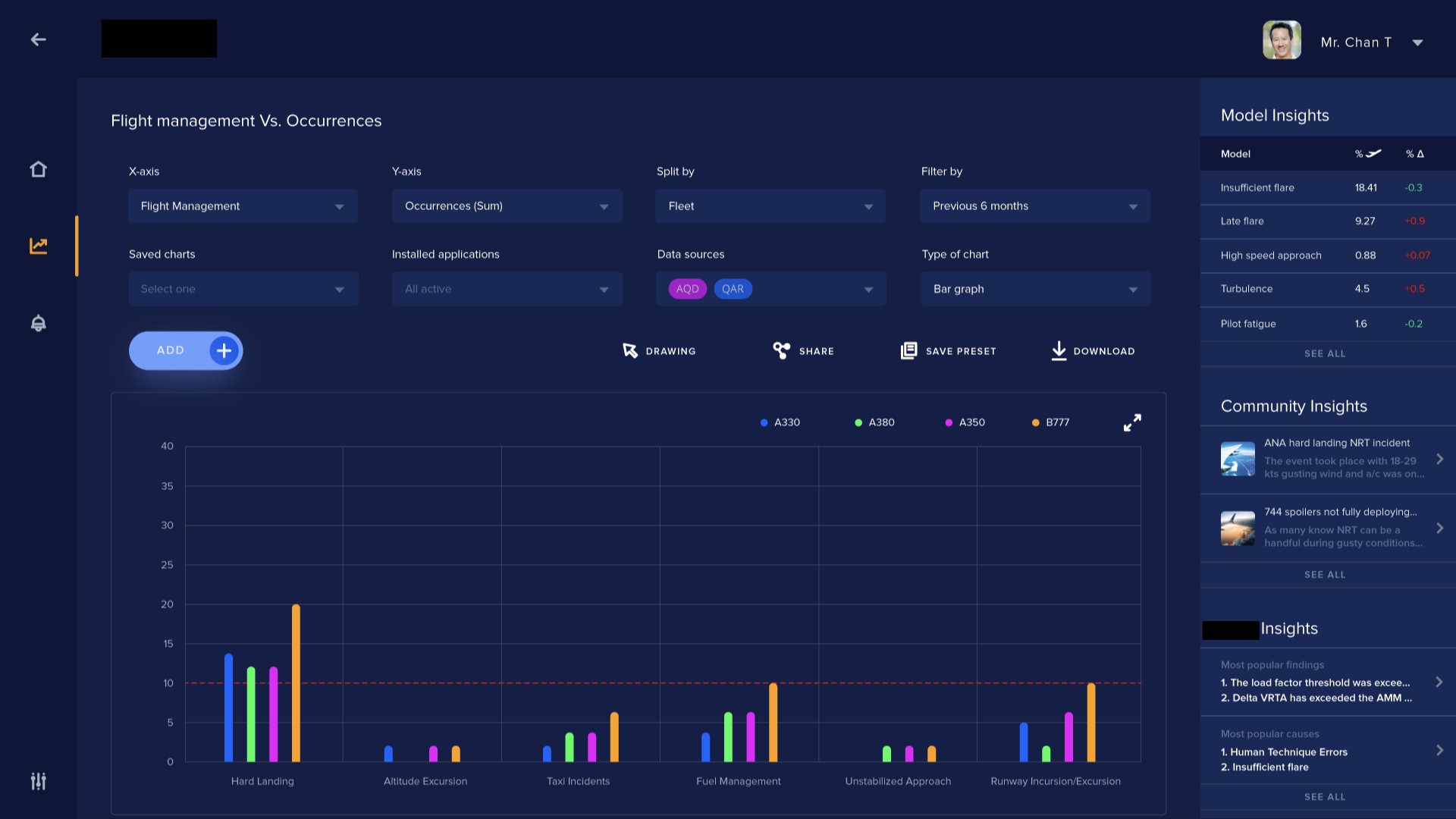The width and height of the screenshot is (1456, 819).
Task: Open the Analytics chart sidebar icon
Action: pyautogui.click(x=38, y=246)
